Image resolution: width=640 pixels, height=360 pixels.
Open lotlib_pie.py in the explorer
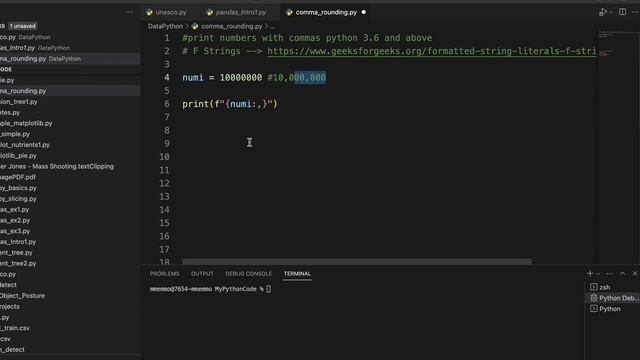pos(18,156)
